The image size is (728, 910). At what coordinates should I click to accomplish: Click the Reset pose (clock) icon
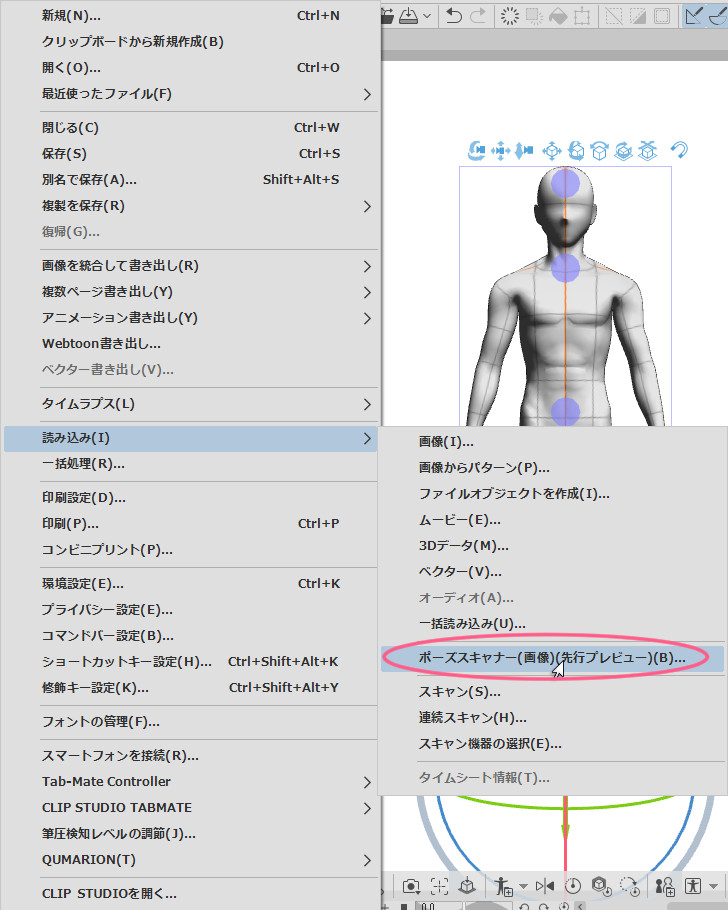(573, 886)
